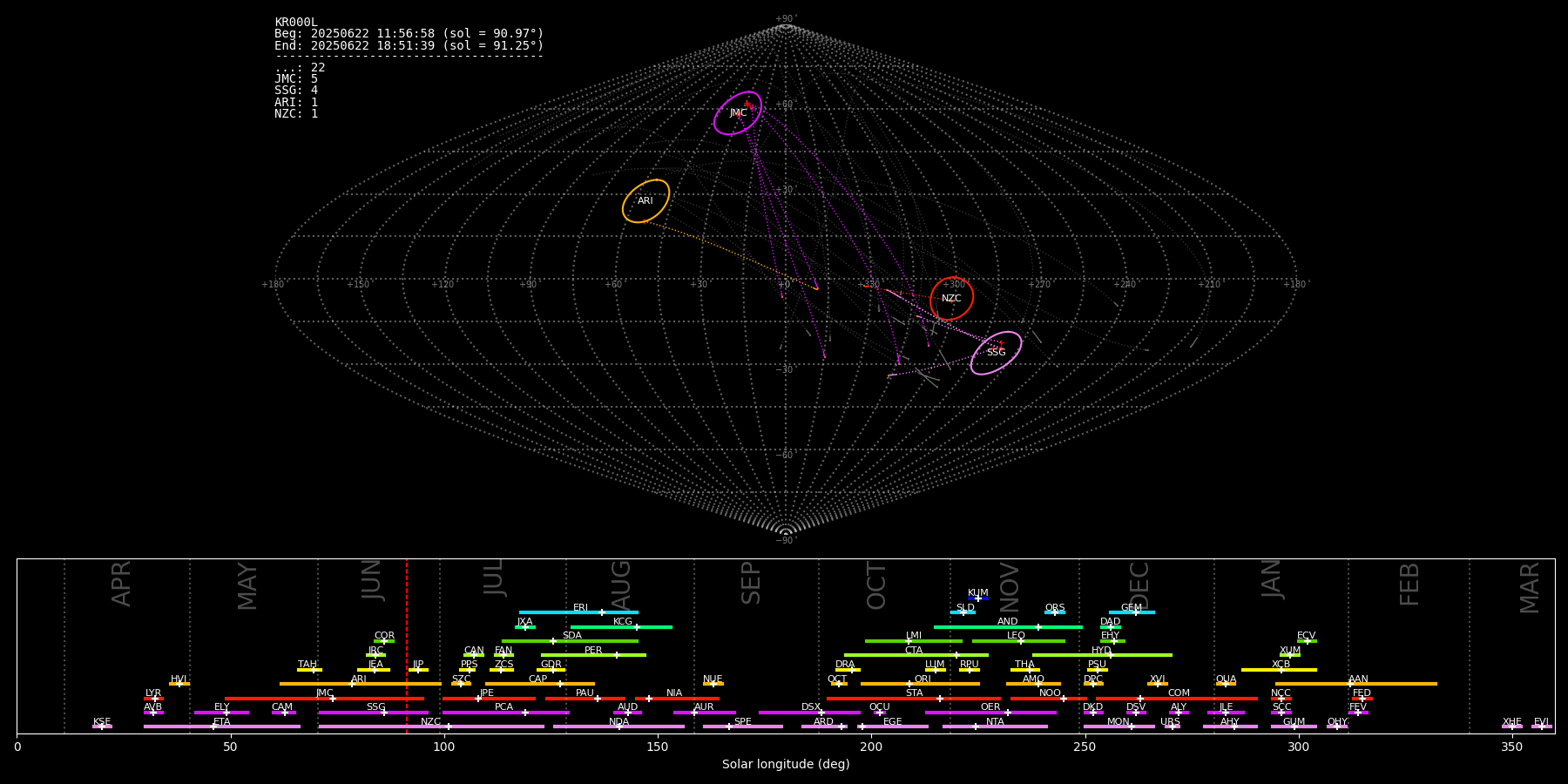Click the cyan ERI shower bar label
The width and height of the screenshot is (1568, 784).
click(581, 608)
